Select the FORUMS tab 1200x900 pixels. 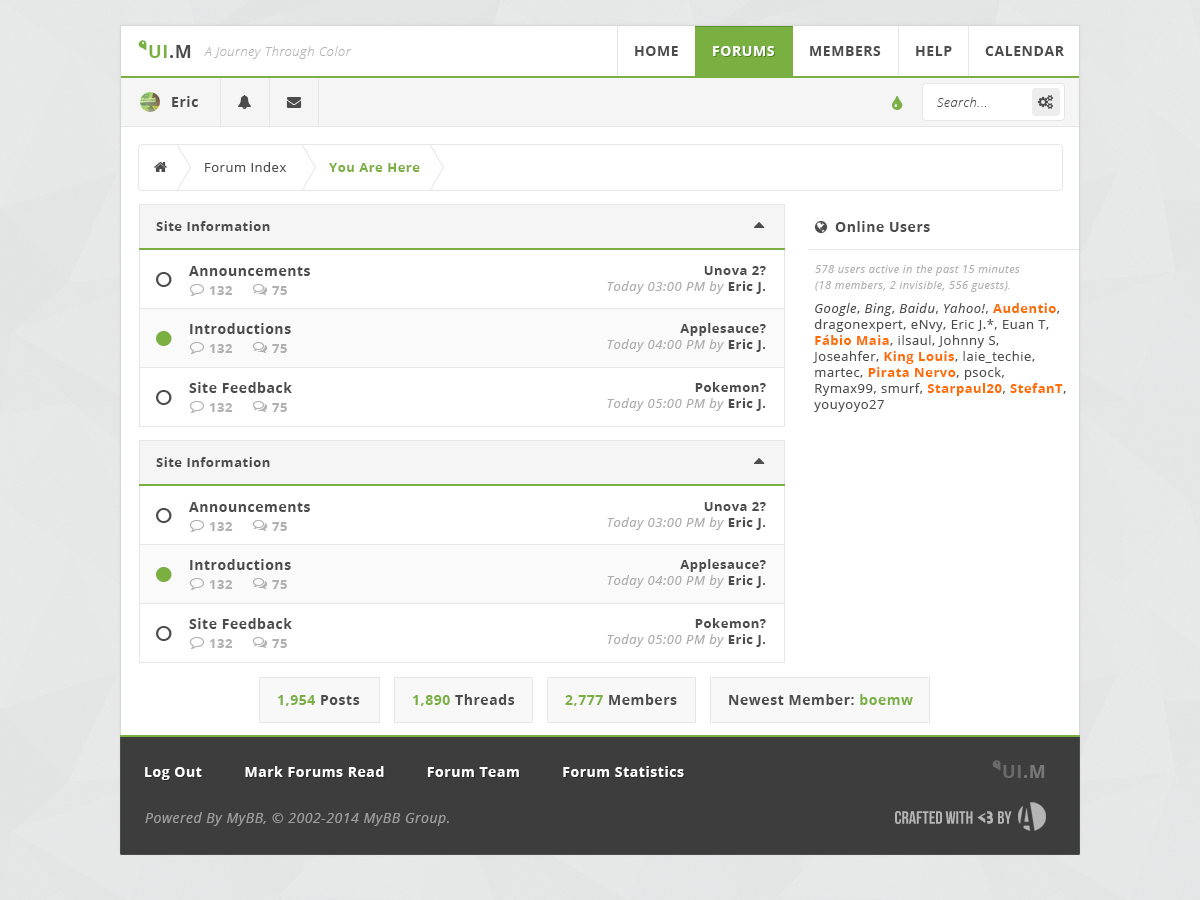(x=744, y=51)
